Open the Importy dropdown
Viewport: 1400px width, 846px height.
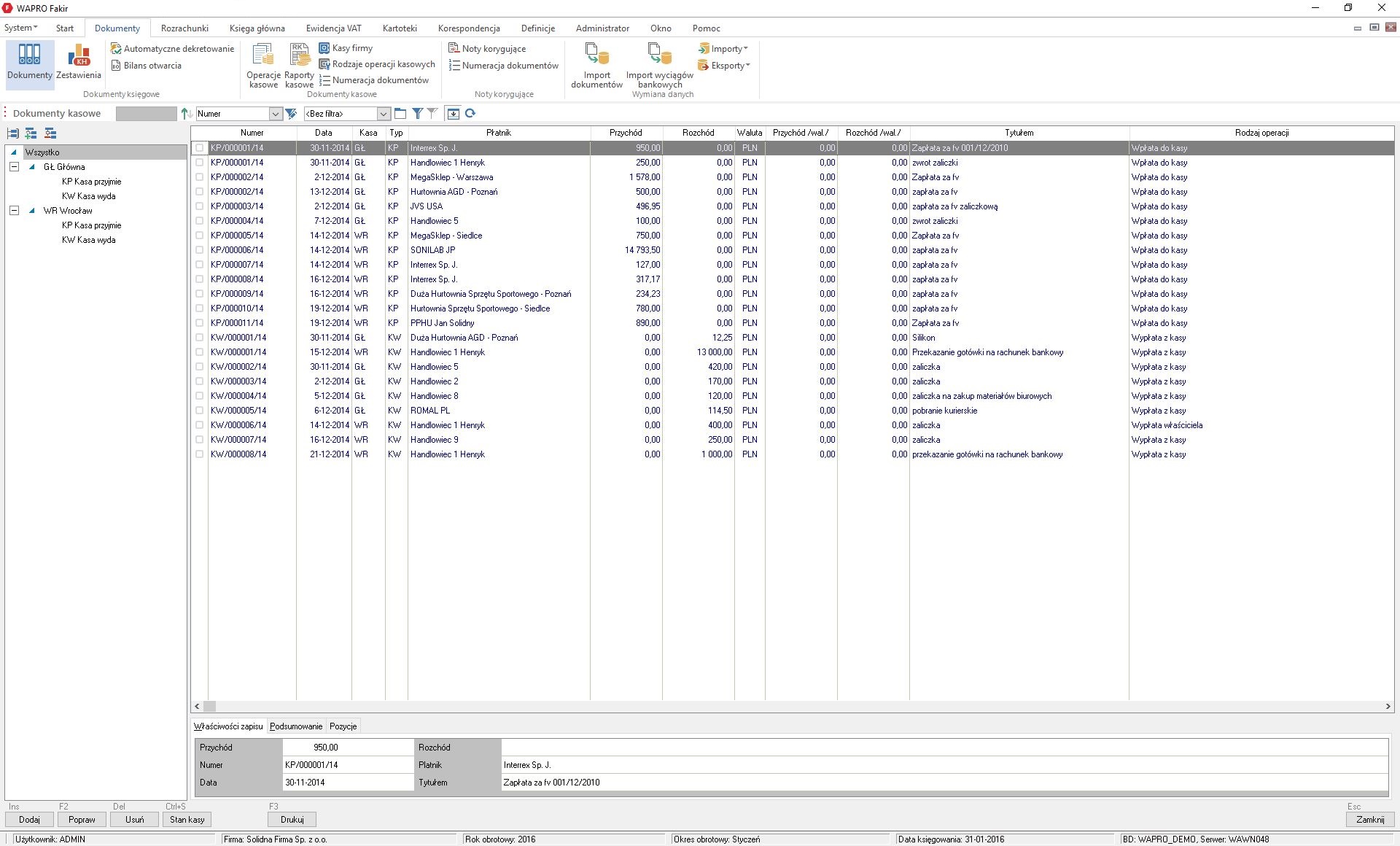click(723, 49)
